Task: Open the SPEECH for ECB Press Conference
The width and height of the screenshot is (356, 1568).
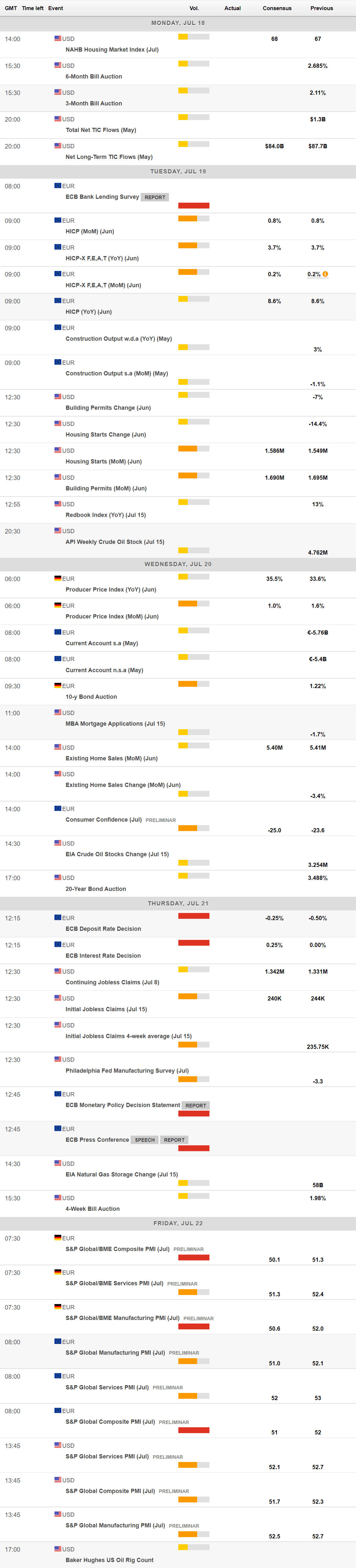Action: [145, 1139]
